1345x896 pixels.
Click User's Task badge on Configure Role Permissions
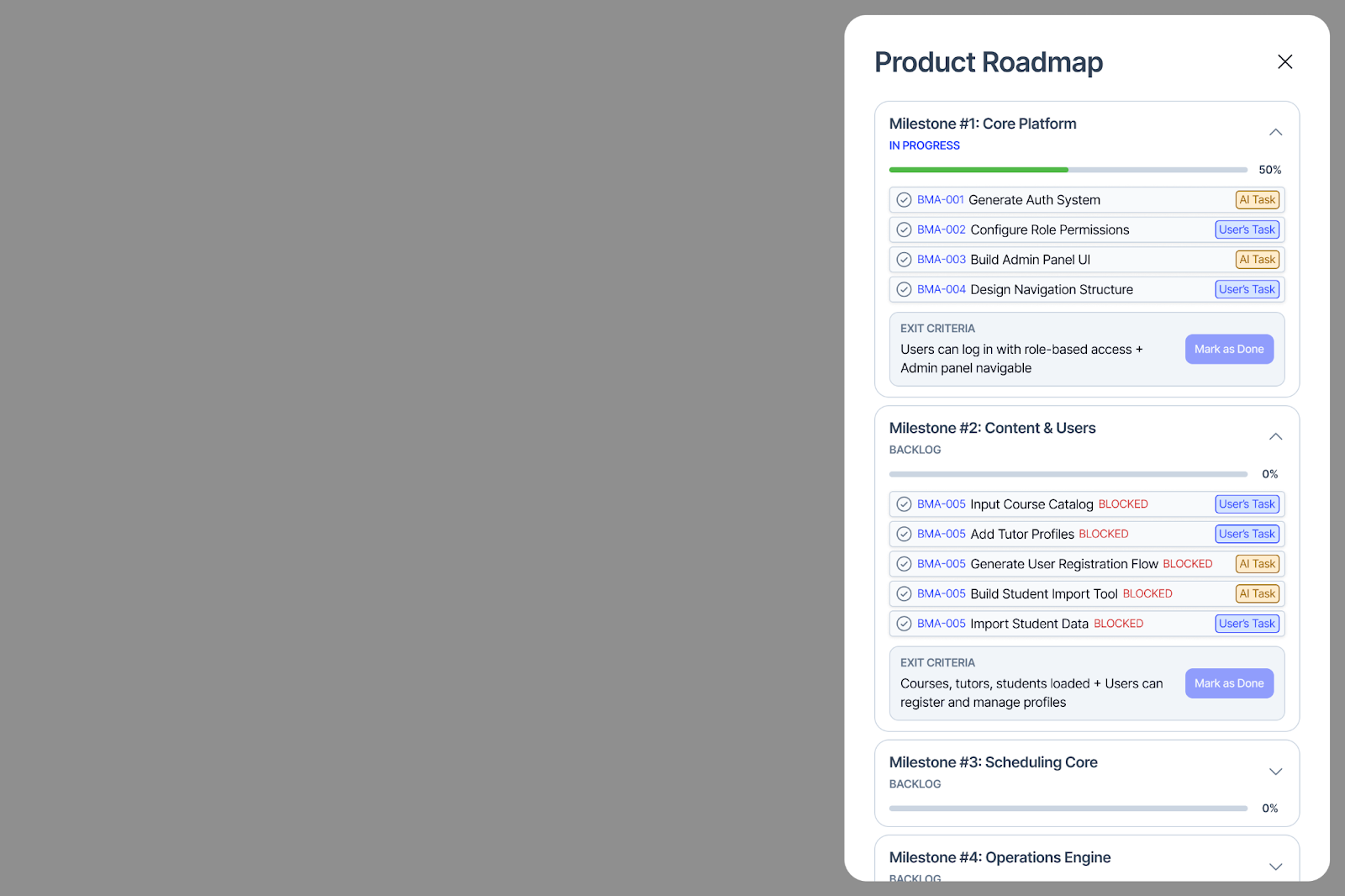(x=1247, y=229)
